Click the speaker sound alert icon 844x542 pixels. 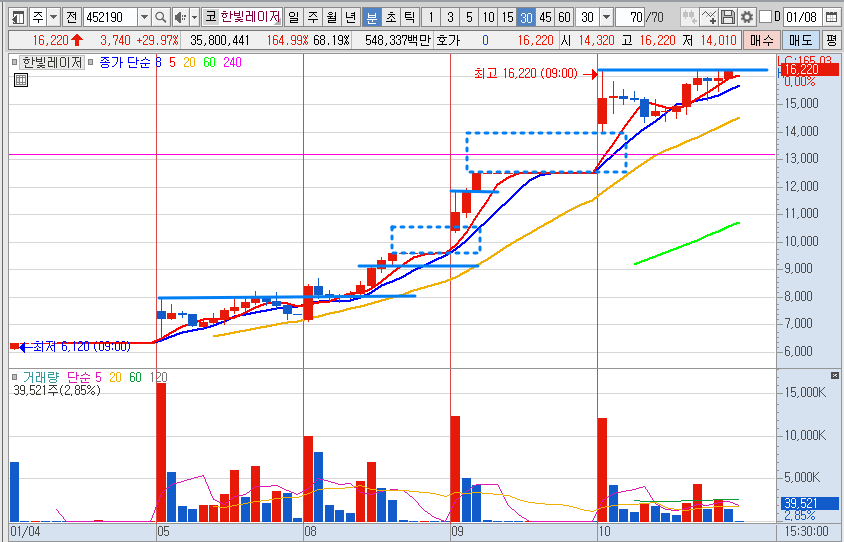(x=181, y=17)
